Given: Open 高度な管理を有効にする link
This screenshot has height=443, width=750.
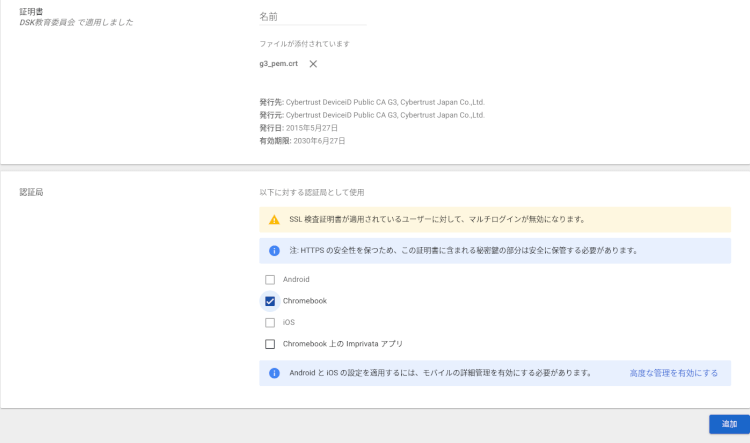Looking at the screenshot, I should click(673, 373).
